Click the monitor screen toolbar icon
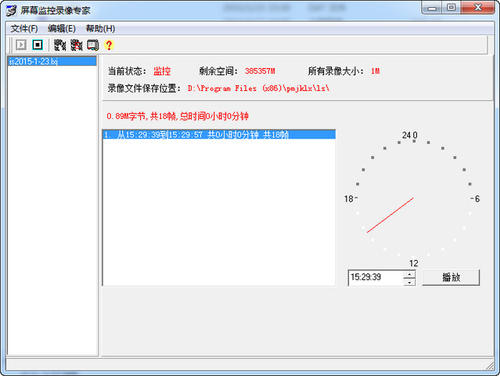 (x=93, y=45)
